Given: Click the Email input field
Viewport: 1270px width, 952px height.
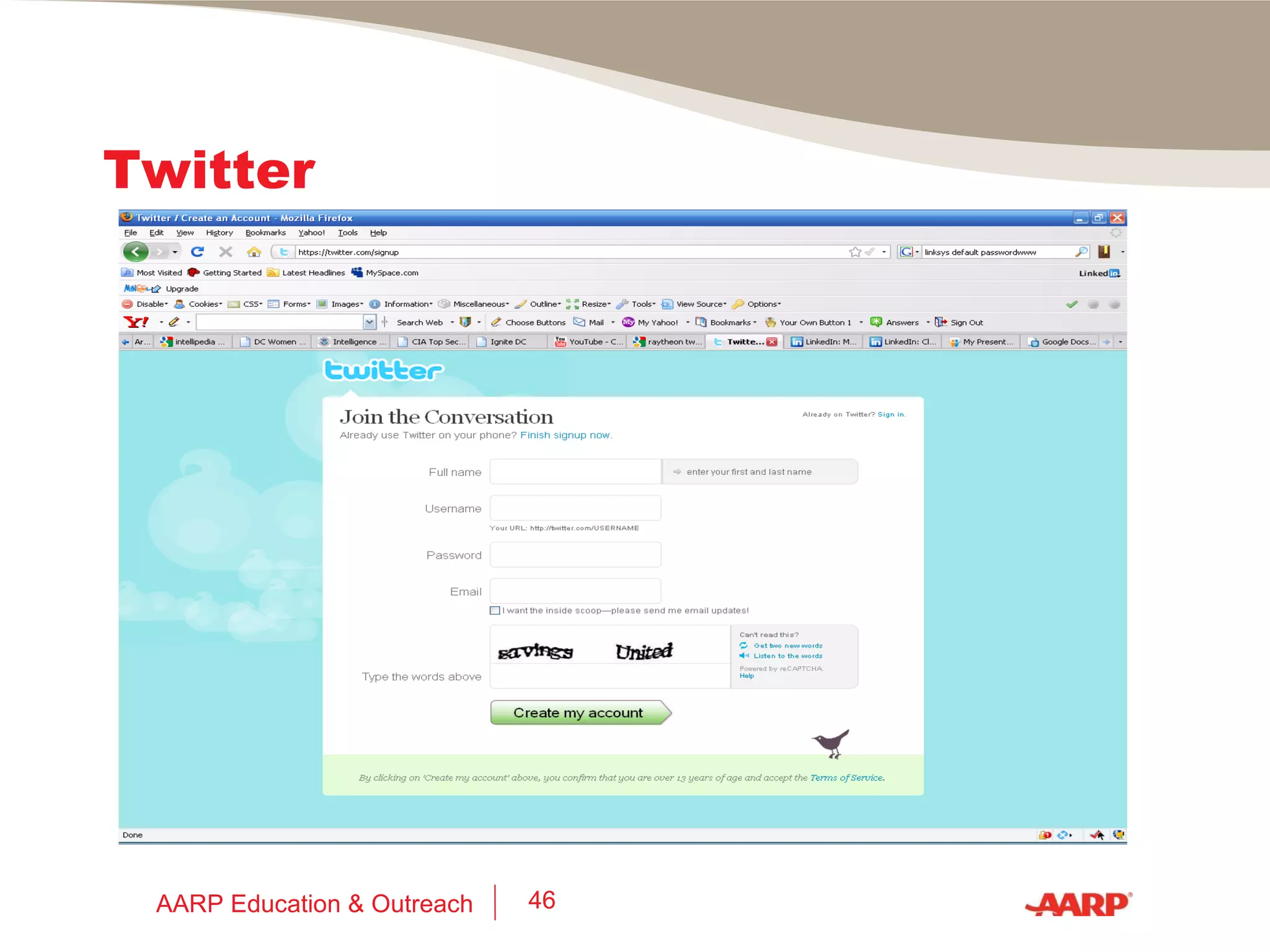Looking at the screenshot, I should pos(575,591).
